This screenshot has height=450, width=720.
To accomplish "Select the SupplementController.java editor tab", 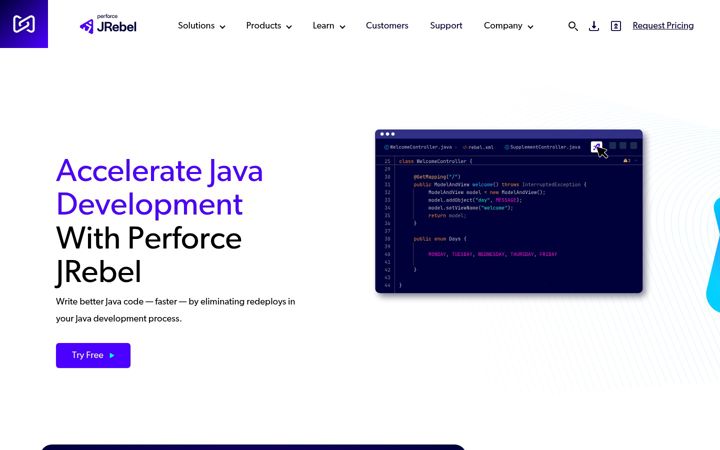I will coord(542,147).
